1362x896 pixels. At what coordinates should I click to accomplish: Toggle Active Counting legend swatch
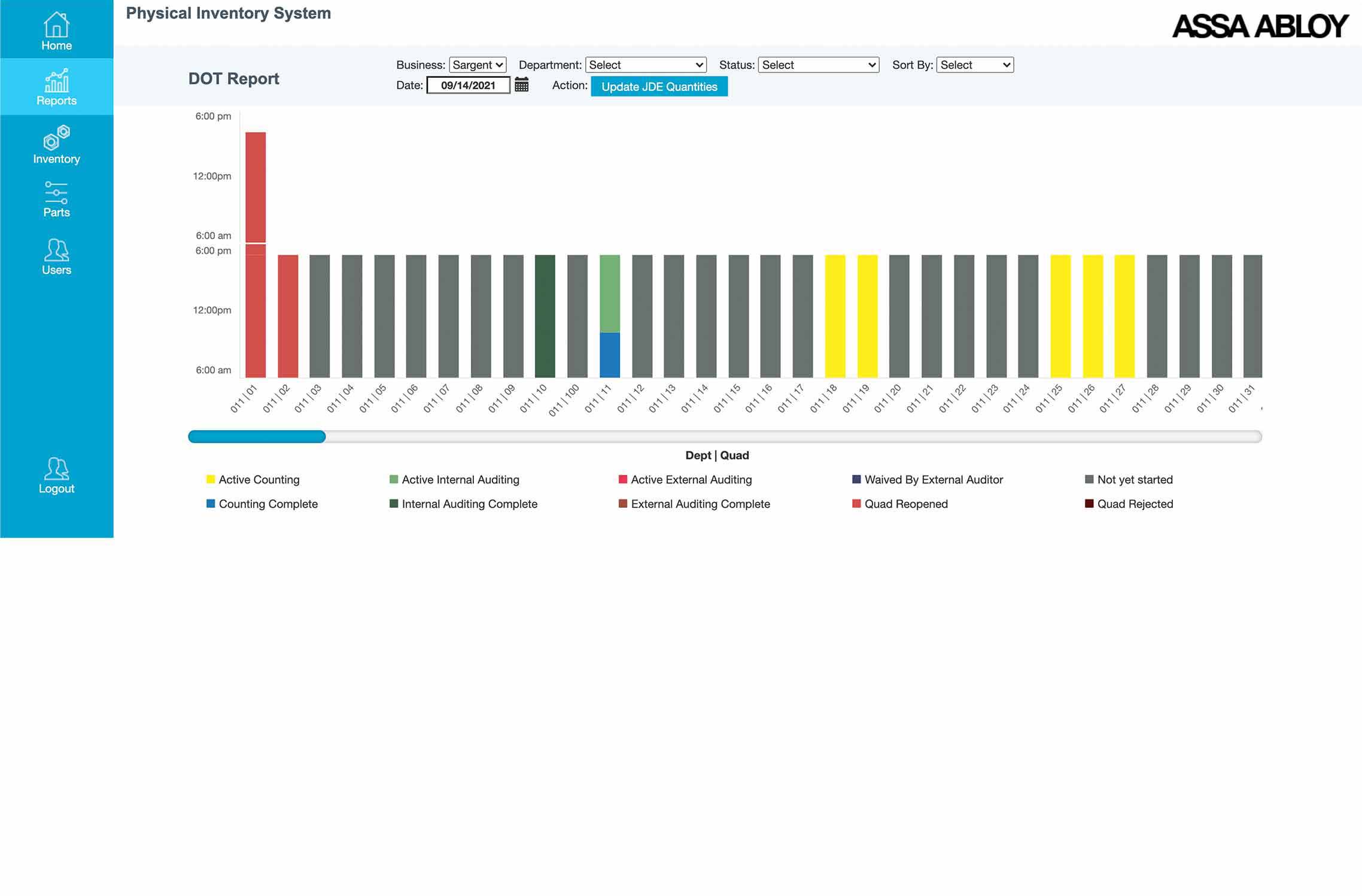211,479
